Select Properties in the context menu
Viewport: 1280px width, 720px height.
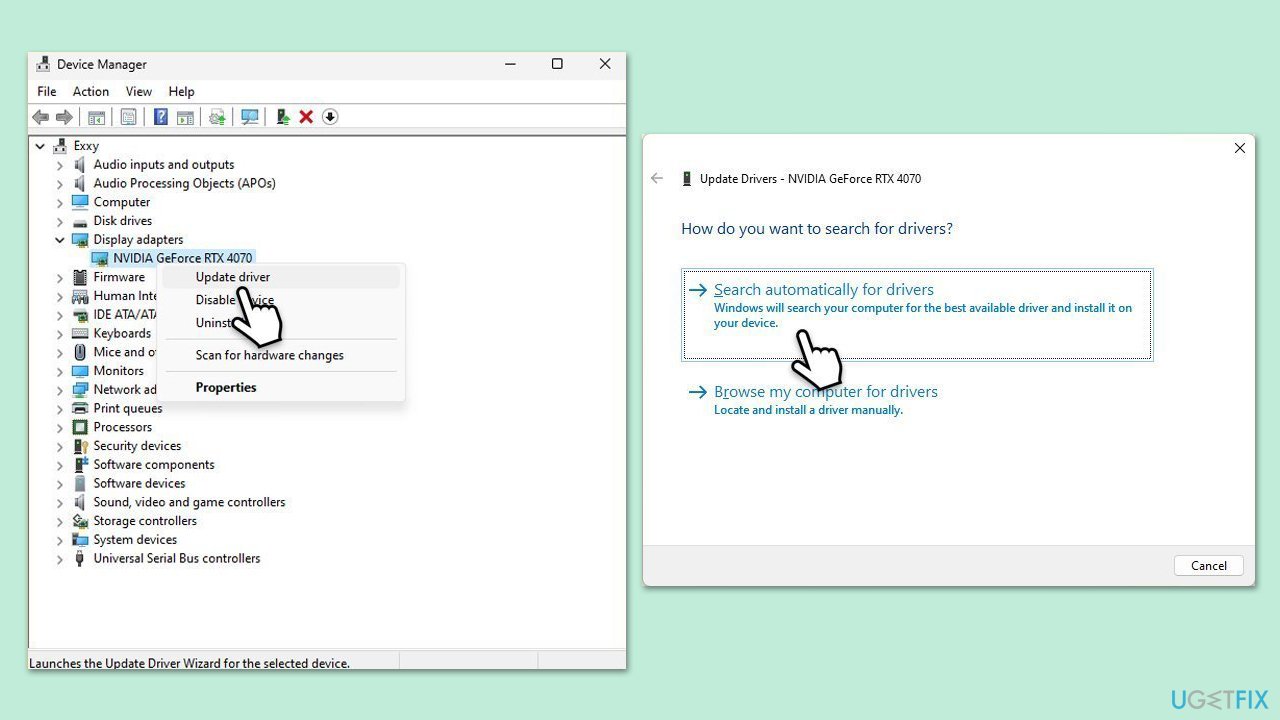226,387
